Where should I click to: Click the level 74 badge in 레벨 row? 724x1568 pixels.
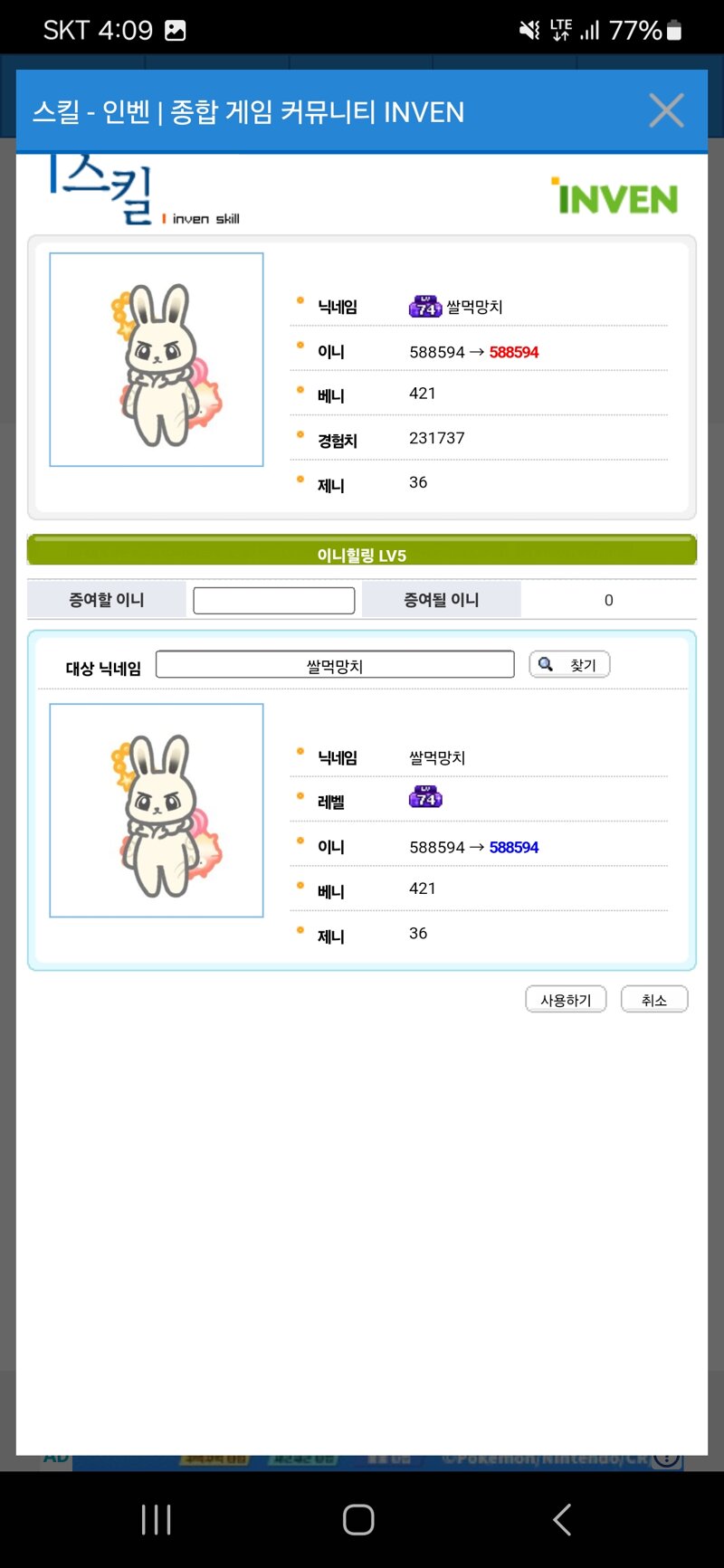click(425, 797)
